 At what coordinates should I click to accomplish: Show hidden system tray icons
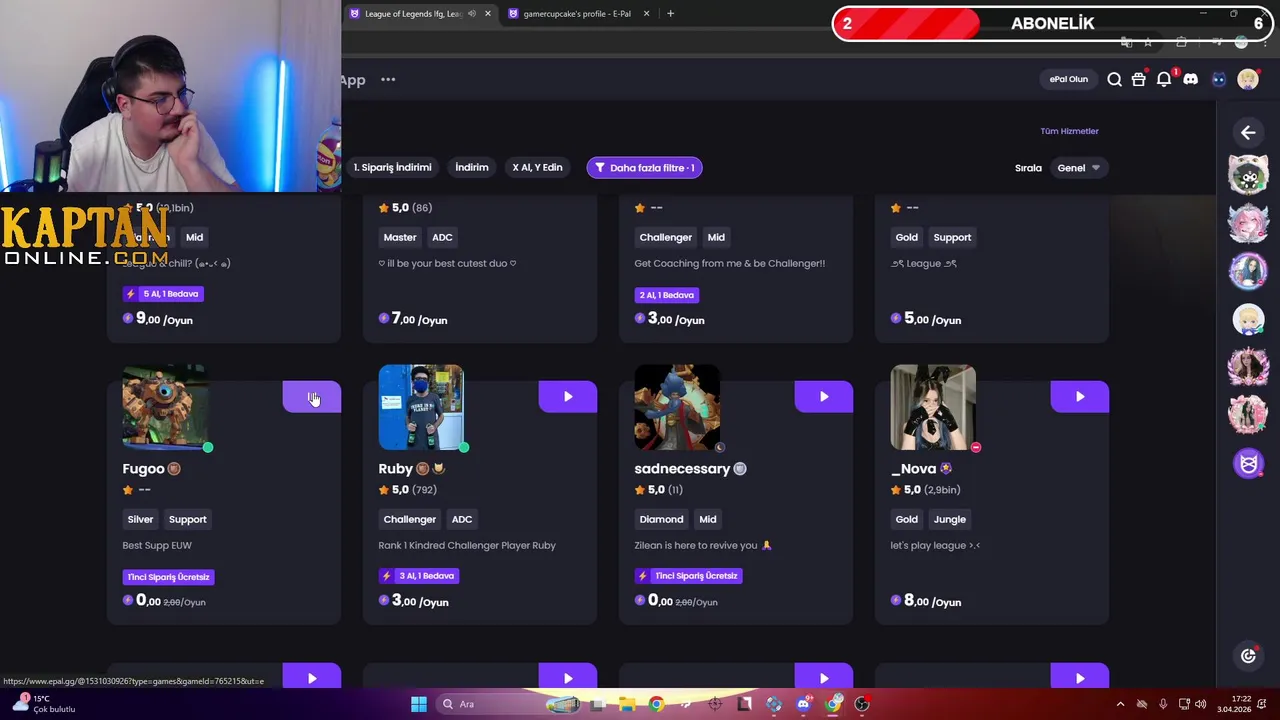1120,704
